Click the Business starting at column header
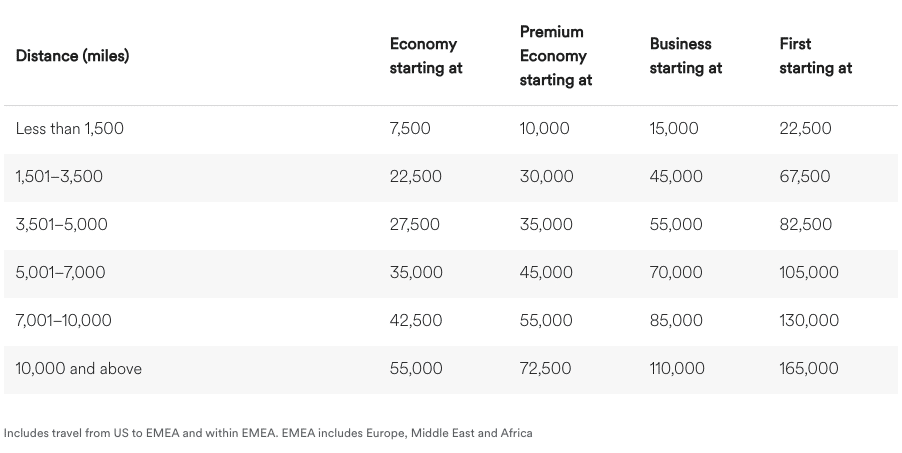Viewport: 902px width, 453px height. pyautogui.click(x=685, y=56)
